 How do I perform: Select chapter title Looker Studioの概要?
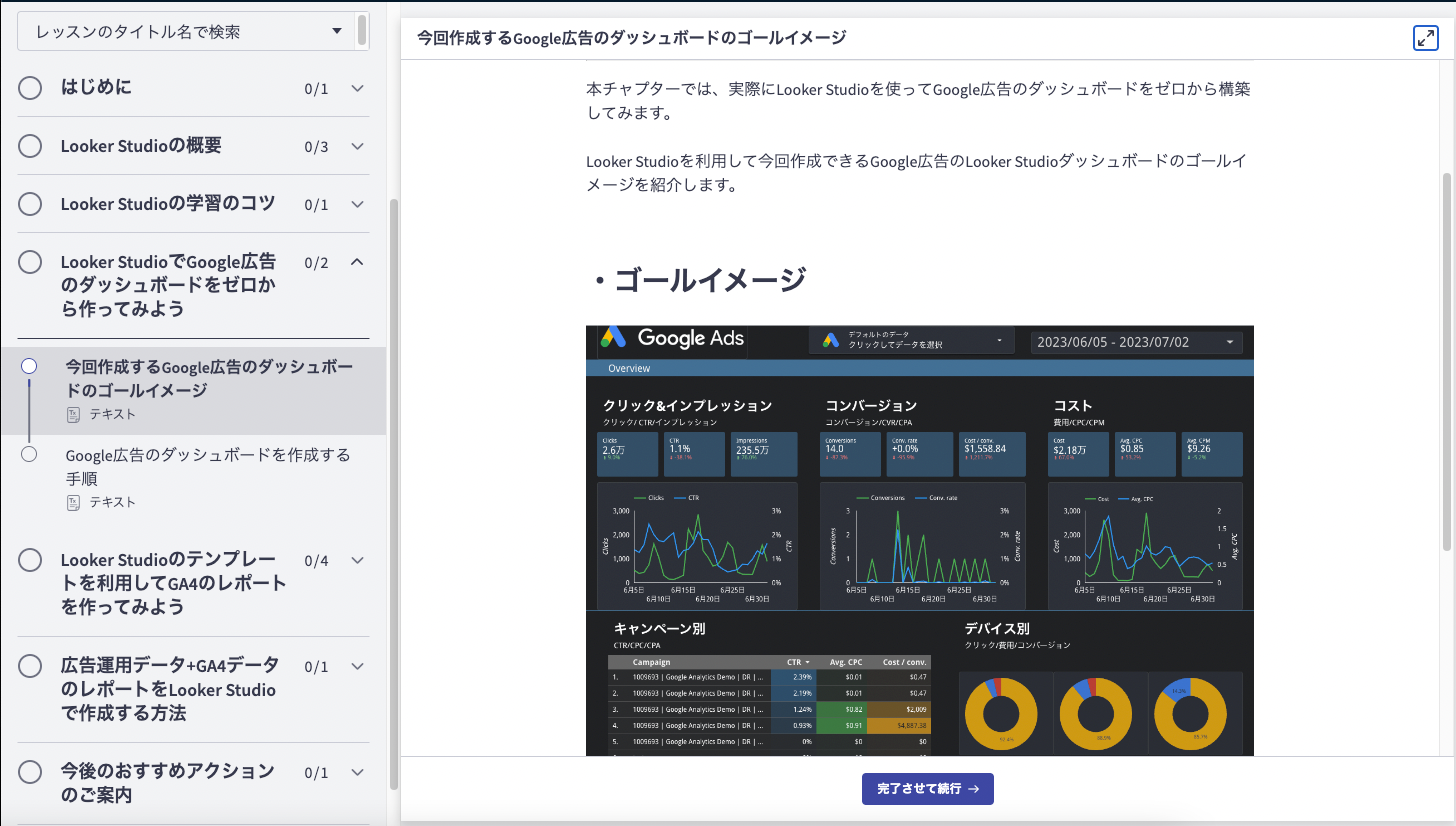tap(141, 145)
